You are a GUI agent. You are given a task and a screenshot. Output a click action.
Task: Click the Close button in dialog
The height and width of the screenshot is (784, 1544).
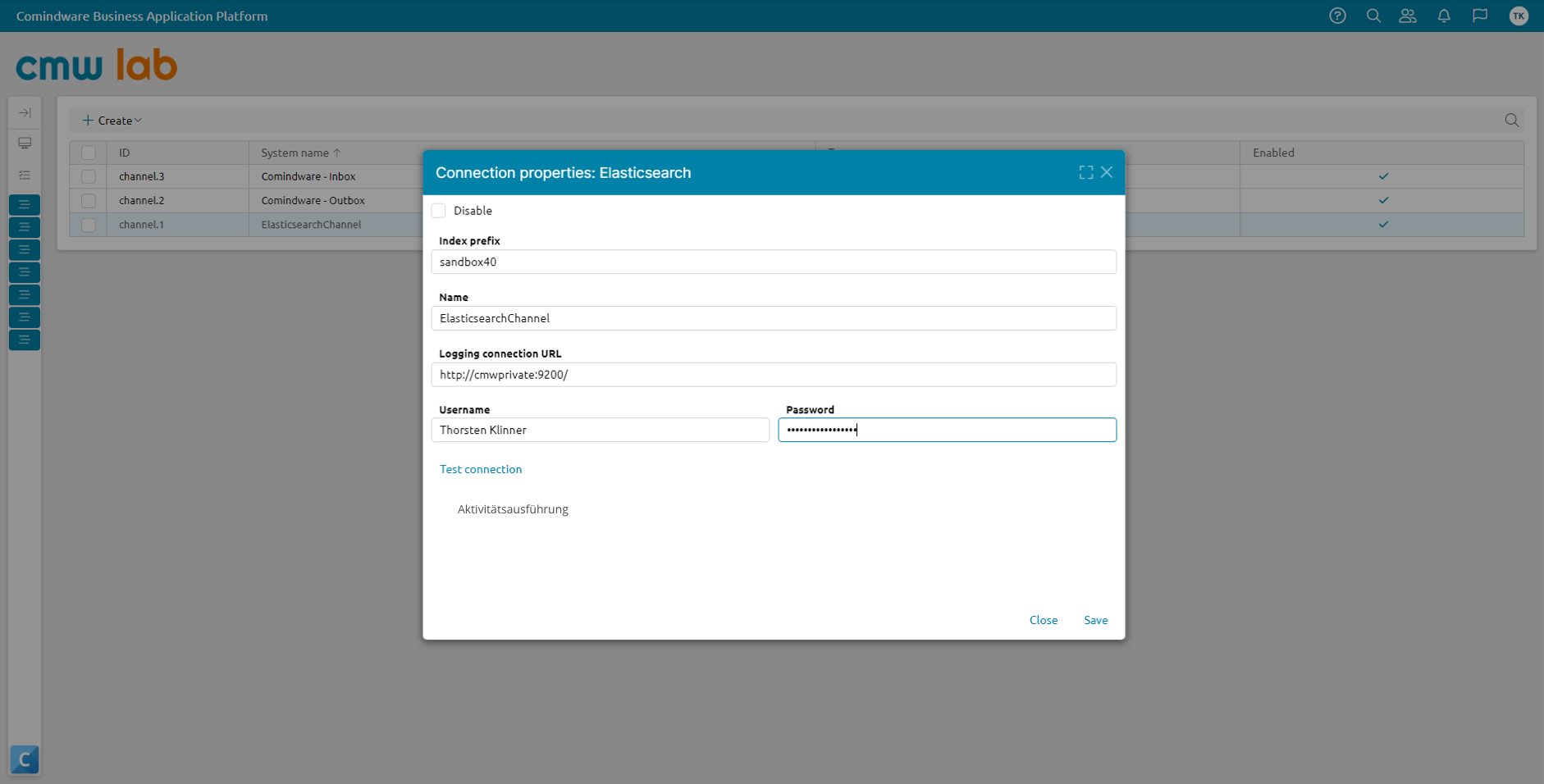[x=1044, y=620]
